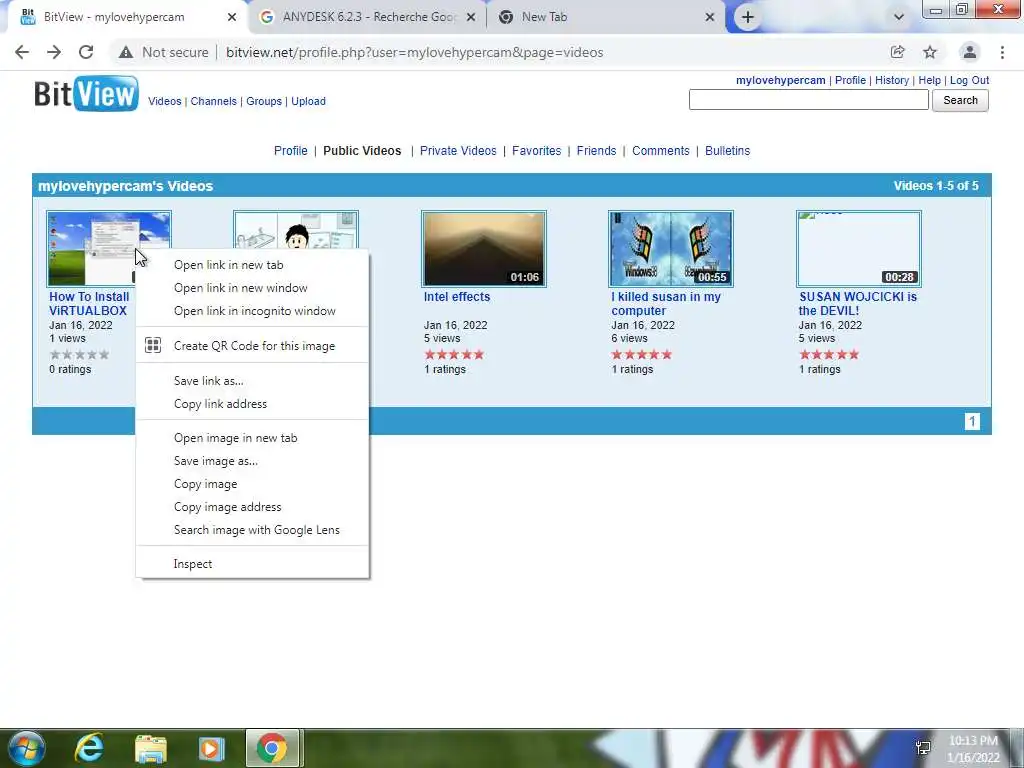Open the Bulletins section

728,151
